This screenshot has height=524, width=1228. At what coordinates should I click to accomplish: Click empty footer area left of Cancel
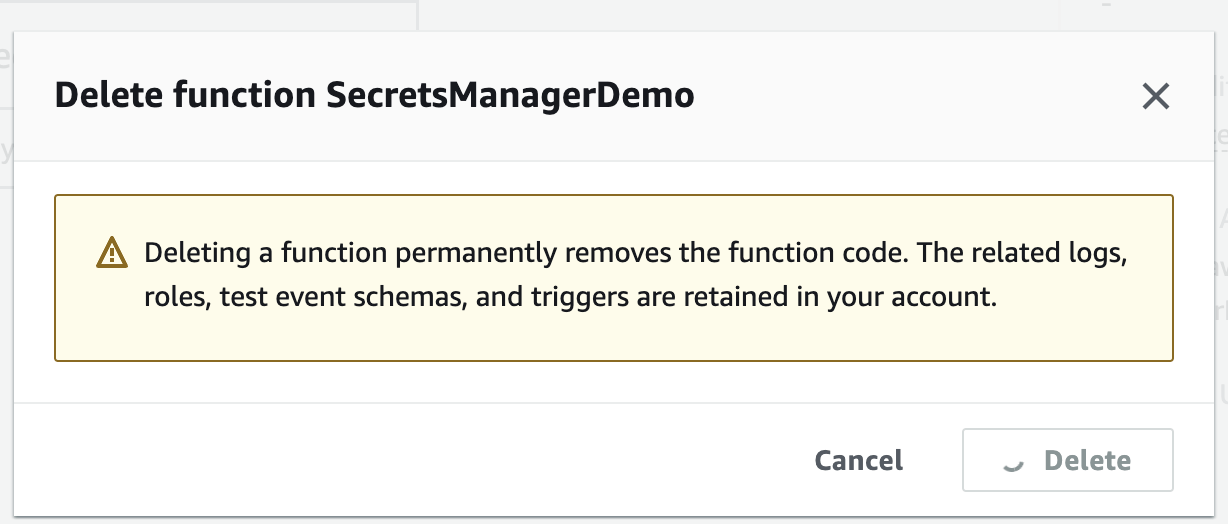point(400,461)
